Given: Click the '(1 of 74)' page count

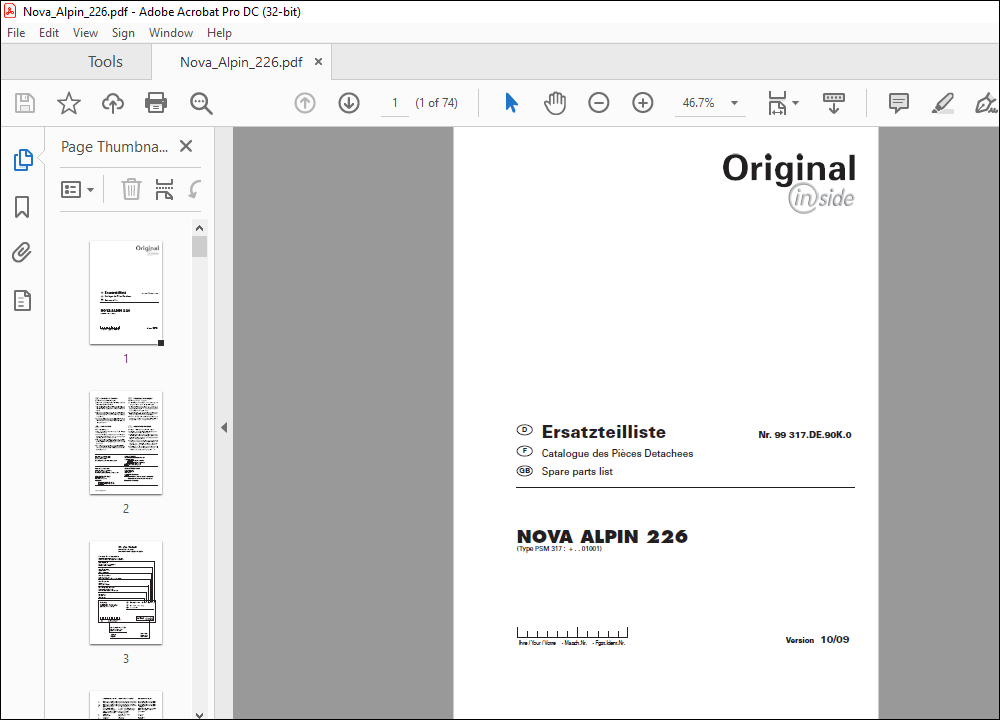Looking at the screenshot, I should tap(437, 103).
